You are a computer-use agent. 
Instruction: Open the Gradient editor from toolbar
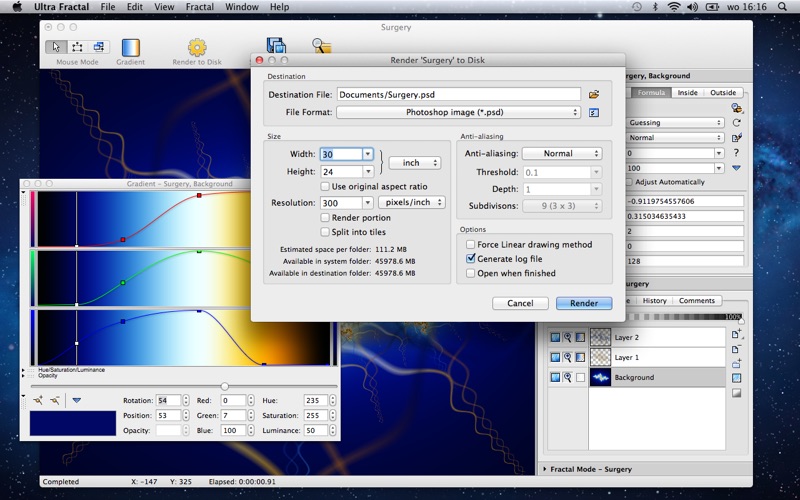click(x=131, y=47)
